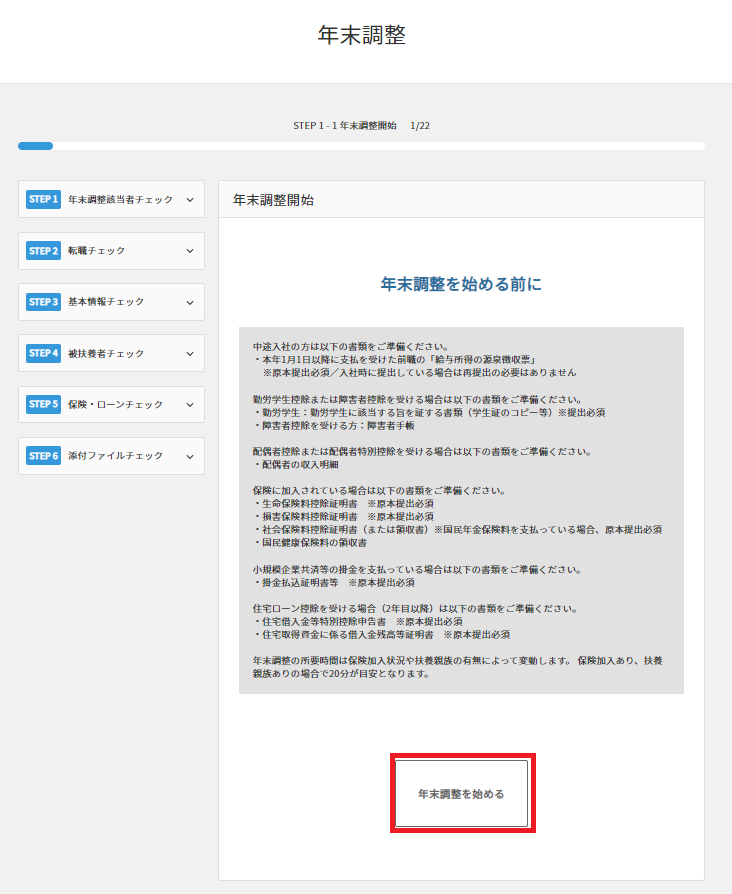Image resolution: width=732 pixels, height=894 pixels.
Task: Click the 年末調整 page title
Action: click(x=361, y=36)
